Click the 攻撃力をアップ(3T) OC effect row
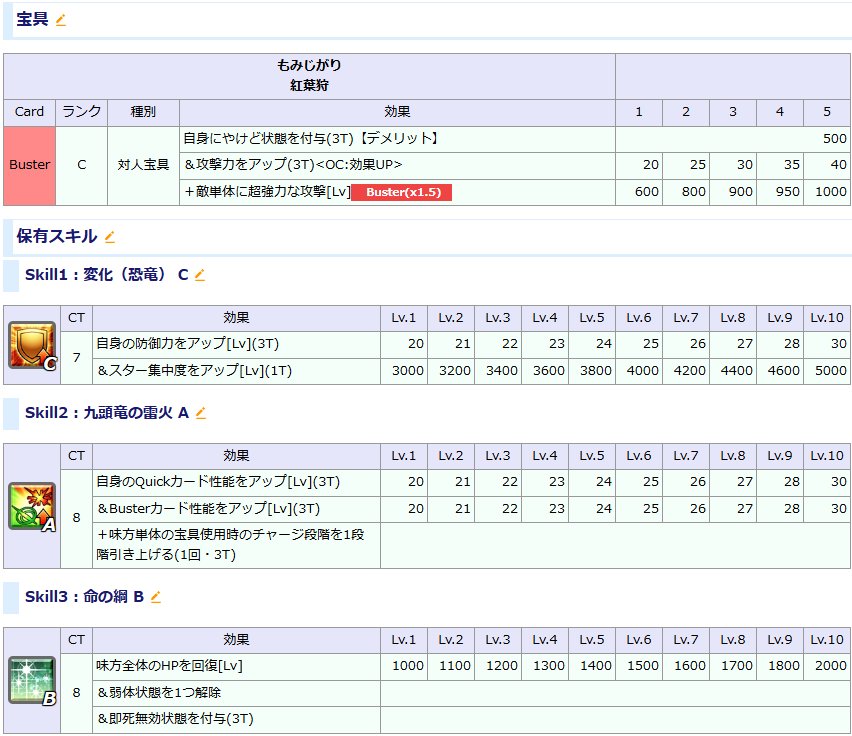This screenshot has width=852, height=736. 397,165
